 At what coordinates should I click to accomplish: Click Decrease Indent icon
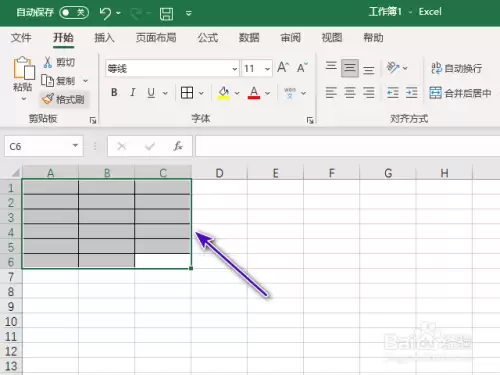click(393, 92)
